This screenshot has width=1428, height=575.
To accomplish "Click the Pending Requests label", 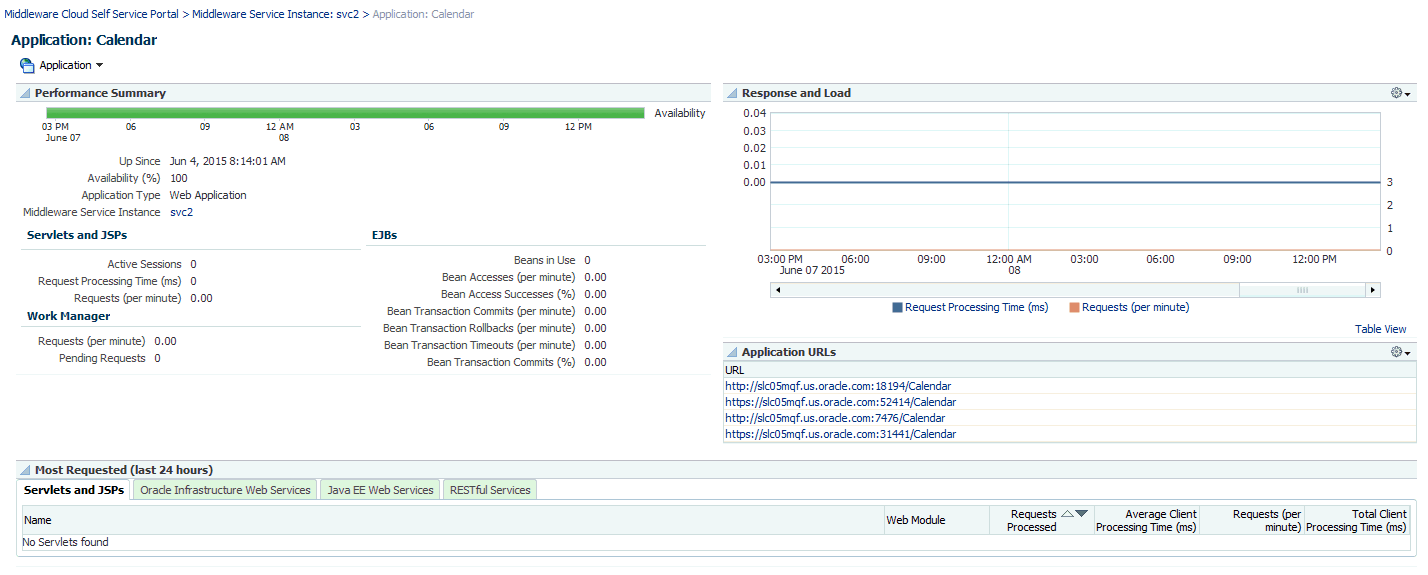I will pyautogui.click(x=102, y=358).
